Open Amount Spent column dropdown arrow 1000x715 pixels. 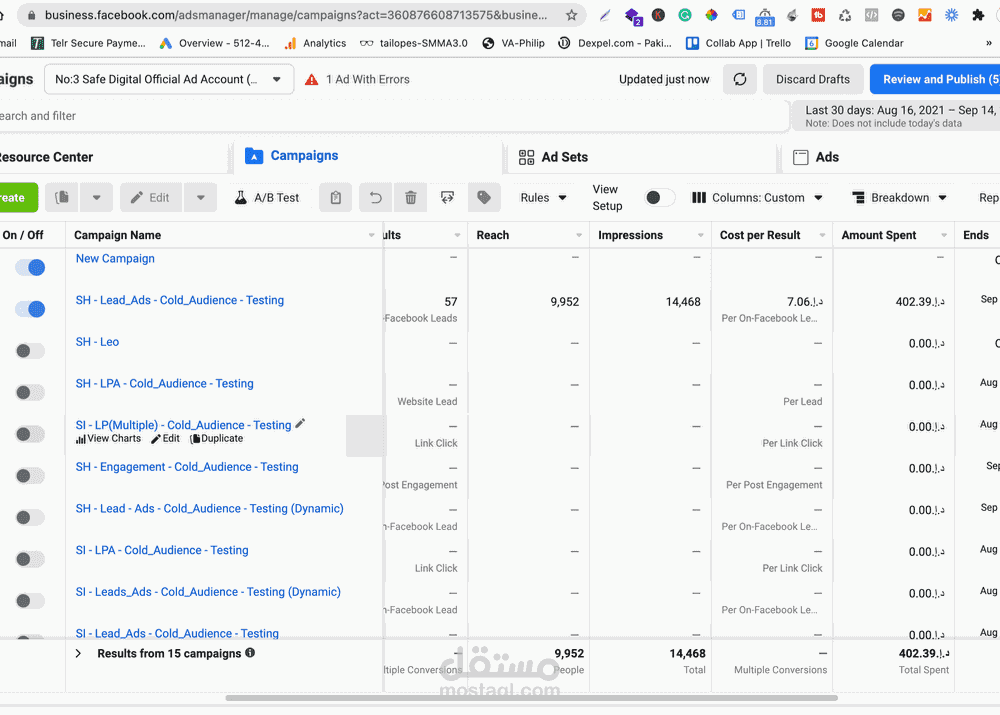(944, 235)
